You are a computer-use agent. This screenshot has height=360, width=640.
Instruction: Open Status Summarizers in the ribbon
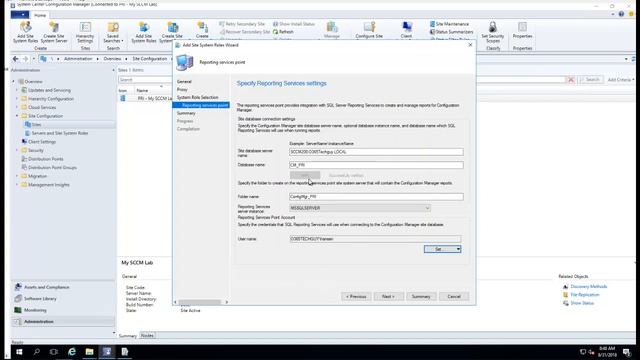[x=451, y=32]
